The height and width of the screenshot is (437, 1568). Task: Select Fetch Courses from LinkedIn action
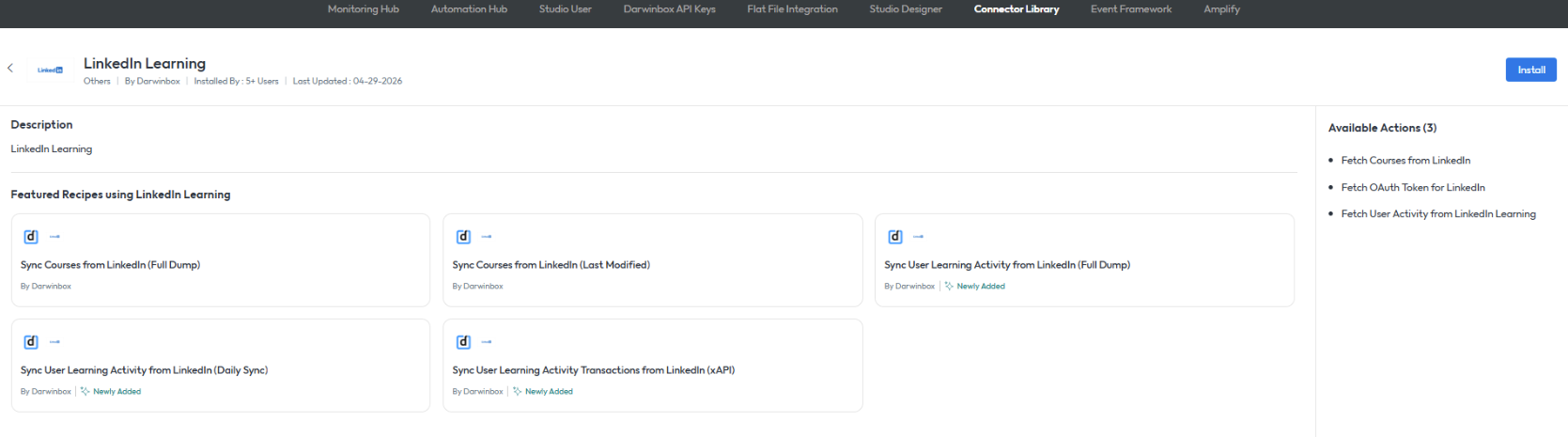tap(1405, 161)
